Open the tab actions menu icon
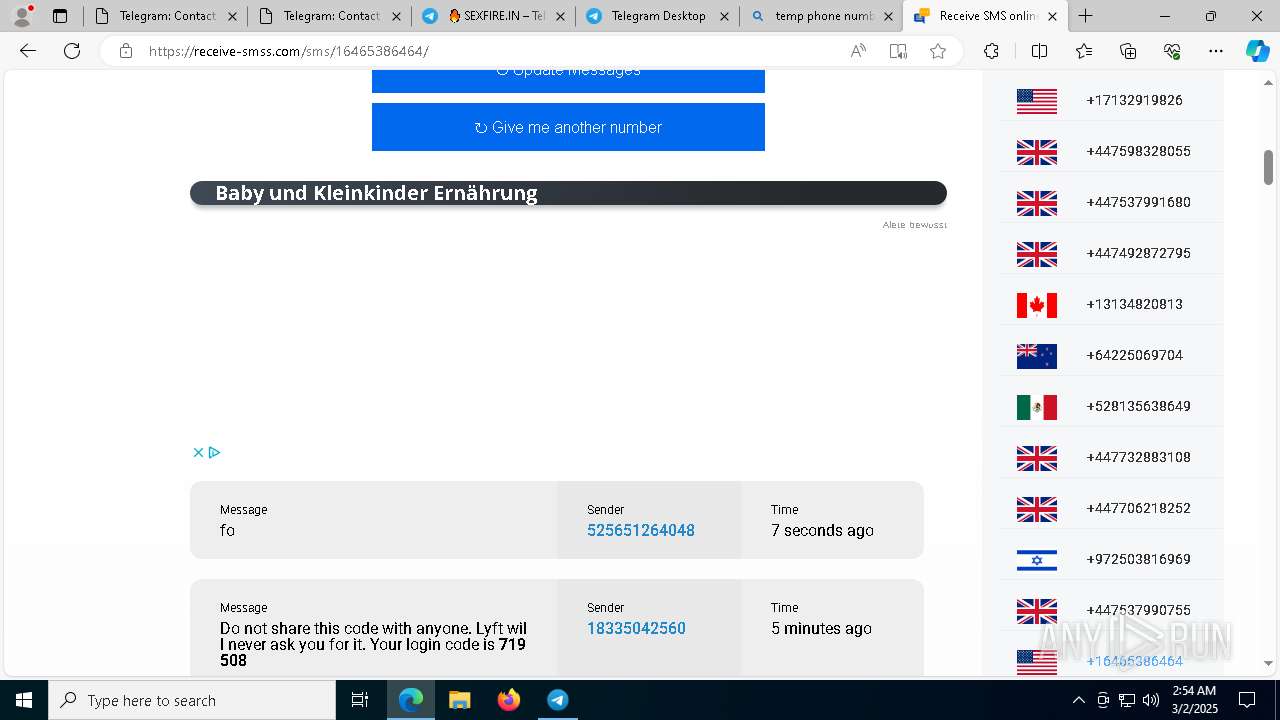 (60, 16)
